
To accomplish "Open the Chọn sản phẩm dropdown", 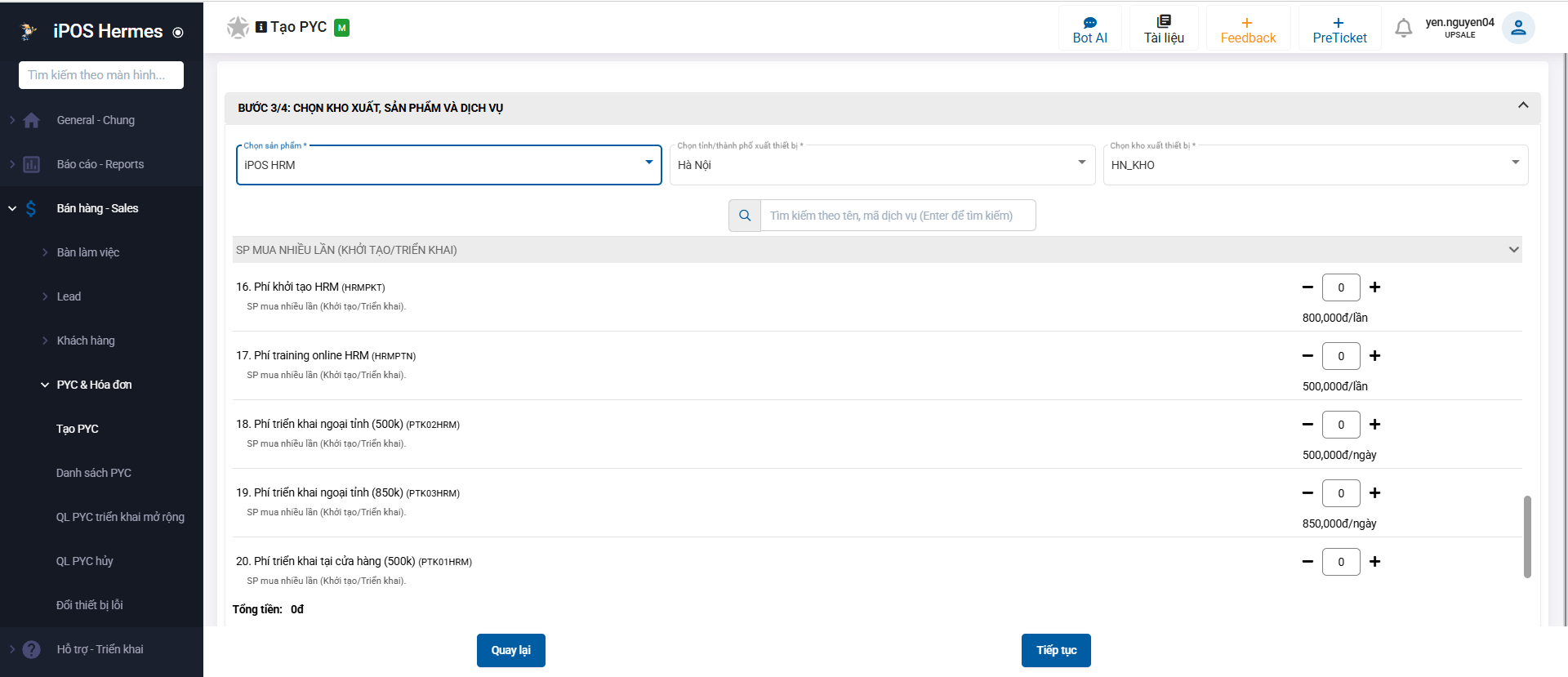I will pos(449,165).
